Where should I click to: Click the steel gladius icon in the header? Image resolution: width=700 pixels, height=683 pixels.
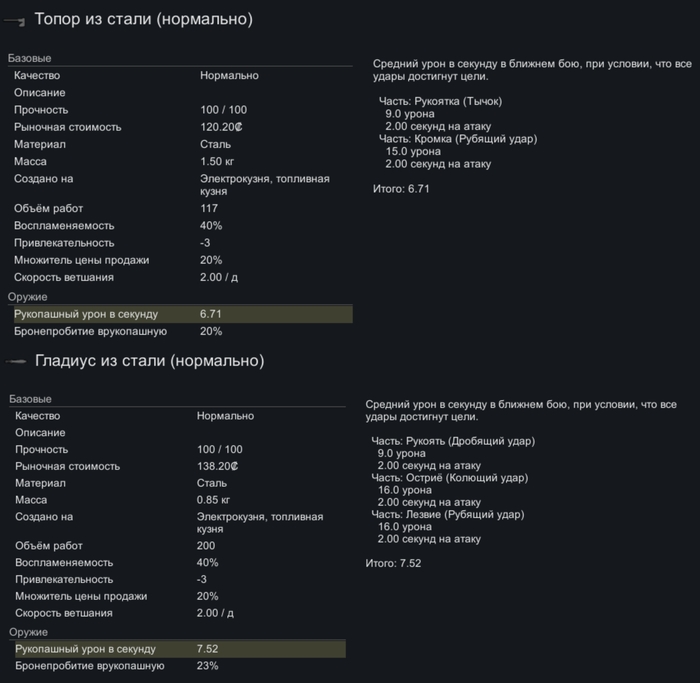tap(15, 361)
